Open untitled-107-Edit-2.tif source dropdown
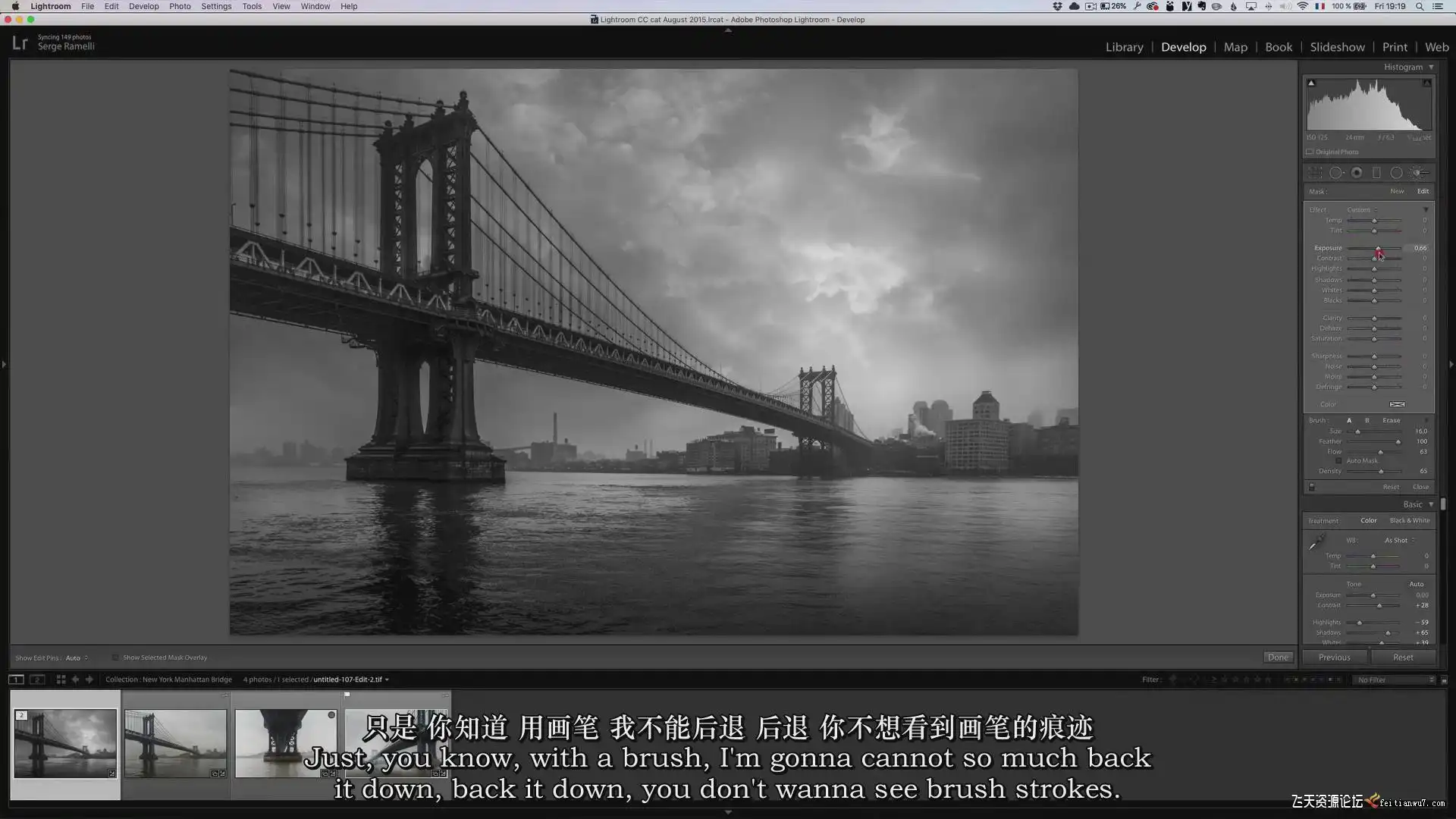Image resolution: width=1456 pixels, height=819 pixels. 351,679
